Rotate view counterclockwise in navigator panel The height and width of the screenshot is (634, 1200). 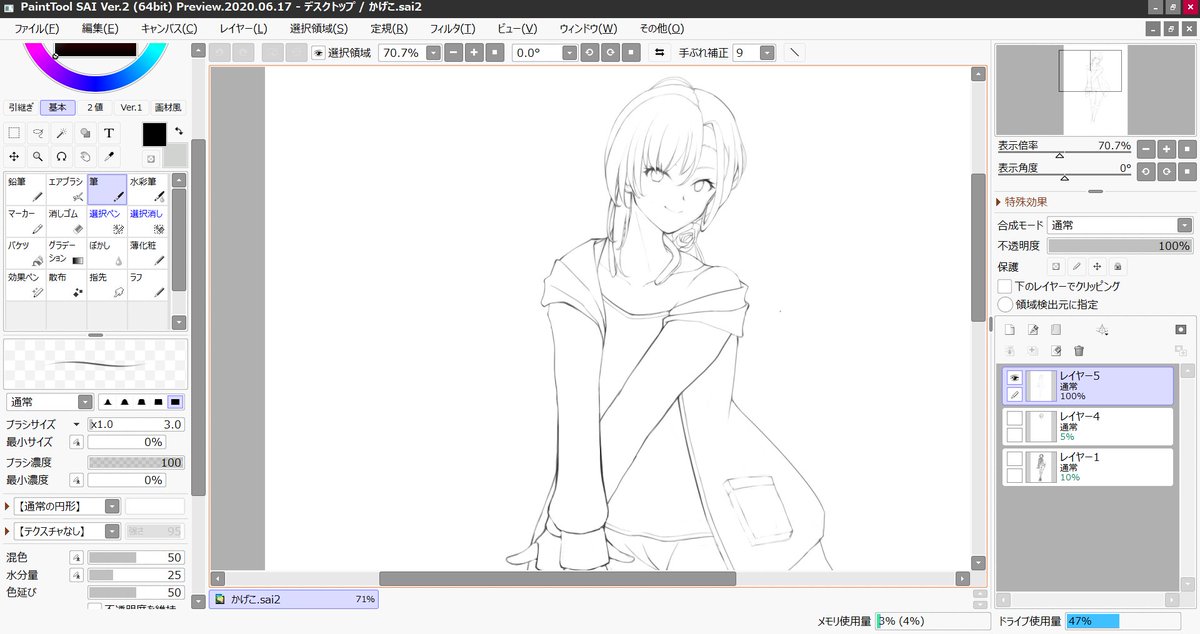[1144, 171]
